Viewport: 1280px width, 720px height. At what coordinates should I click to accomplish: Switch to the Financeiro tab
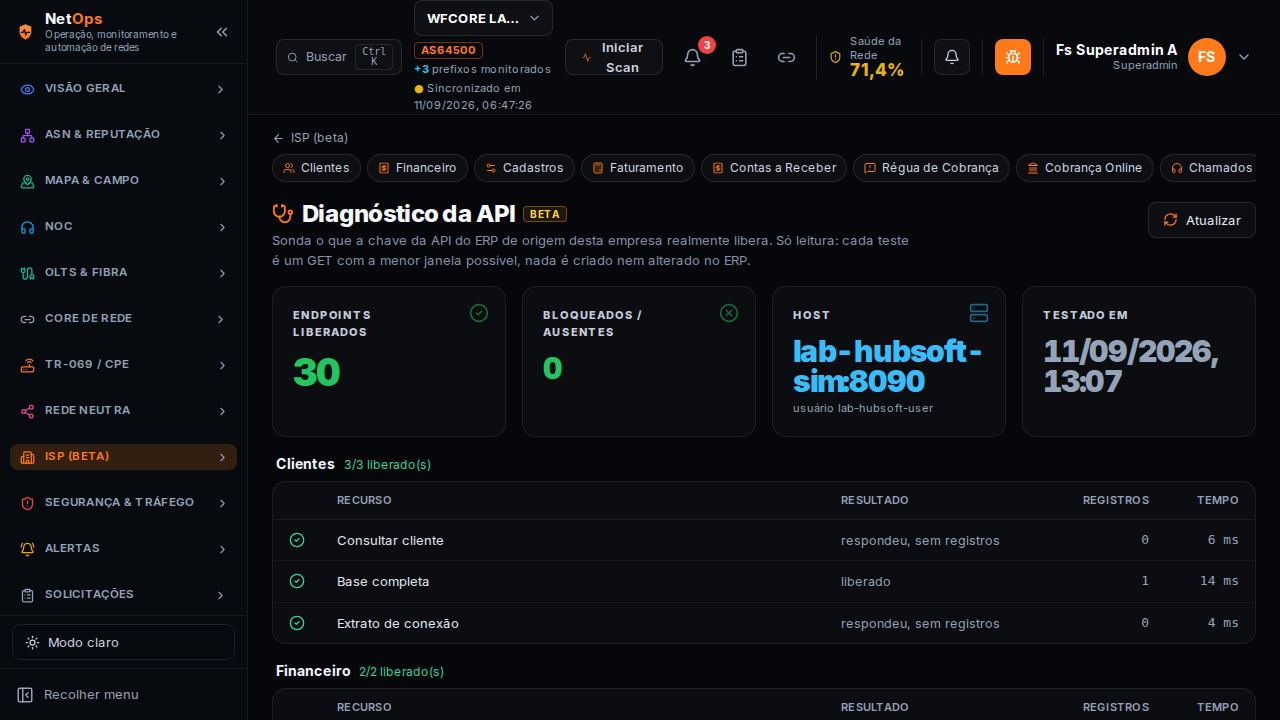click(417, 168)
